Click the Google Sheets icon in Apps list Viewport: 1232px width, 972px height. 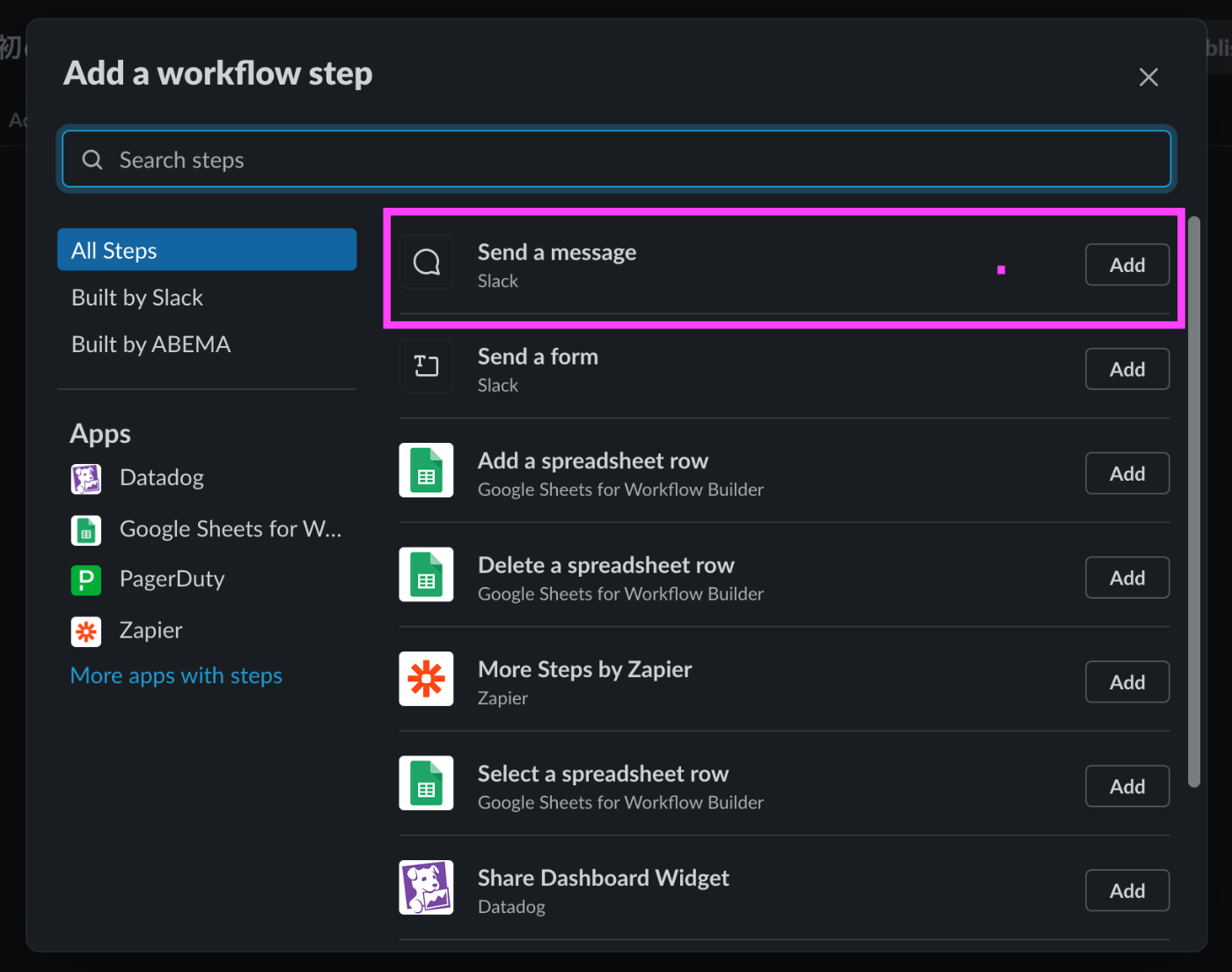coord(86,530)
